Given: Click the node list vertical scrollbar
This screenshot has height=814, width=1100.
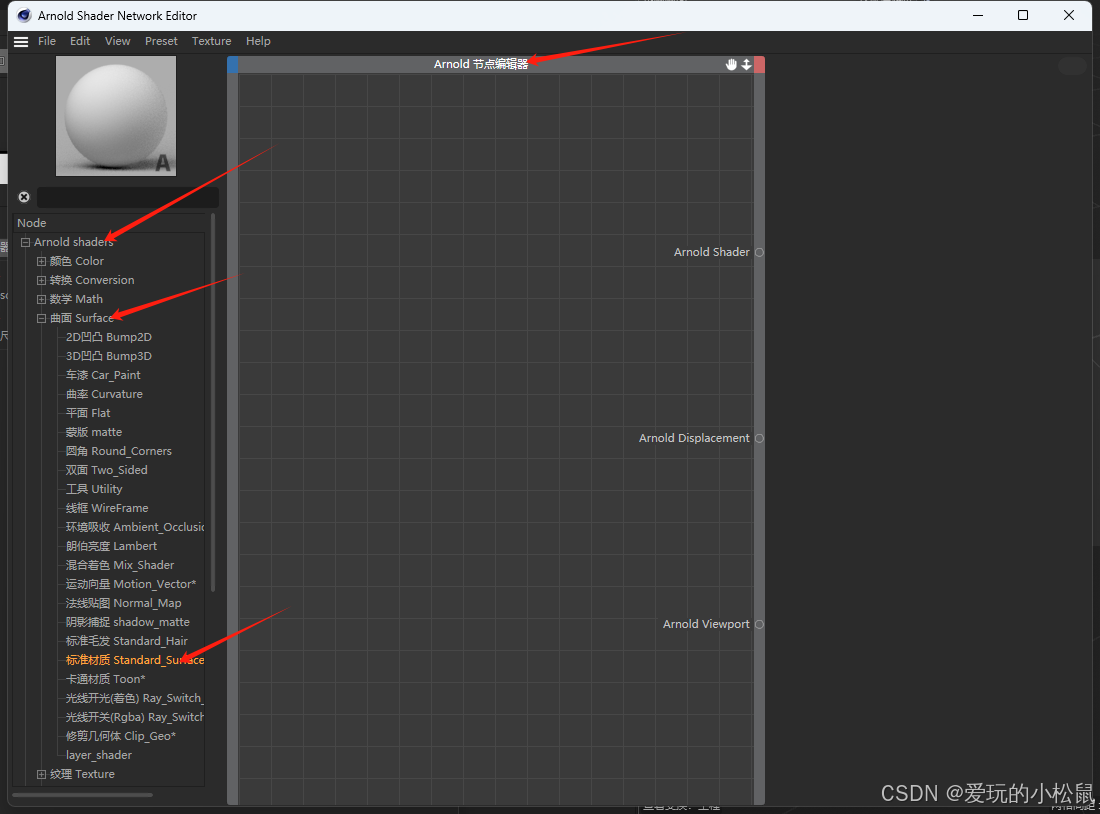Looking at the screenshot, I should click(x=213, y=403).
